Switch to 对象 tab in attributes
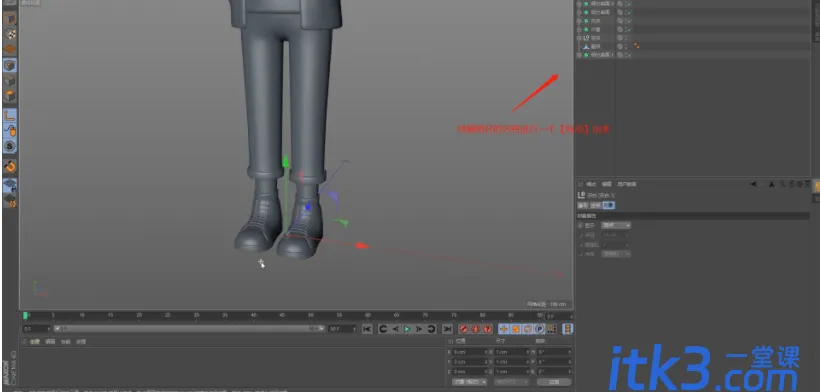The image size is (820, 392). tap(608, 205)
